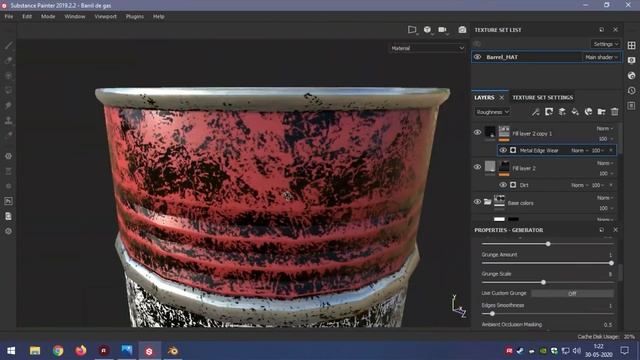Open the video camera settings icon
Viewport: 640px width, 360px height.
(442, 30)
